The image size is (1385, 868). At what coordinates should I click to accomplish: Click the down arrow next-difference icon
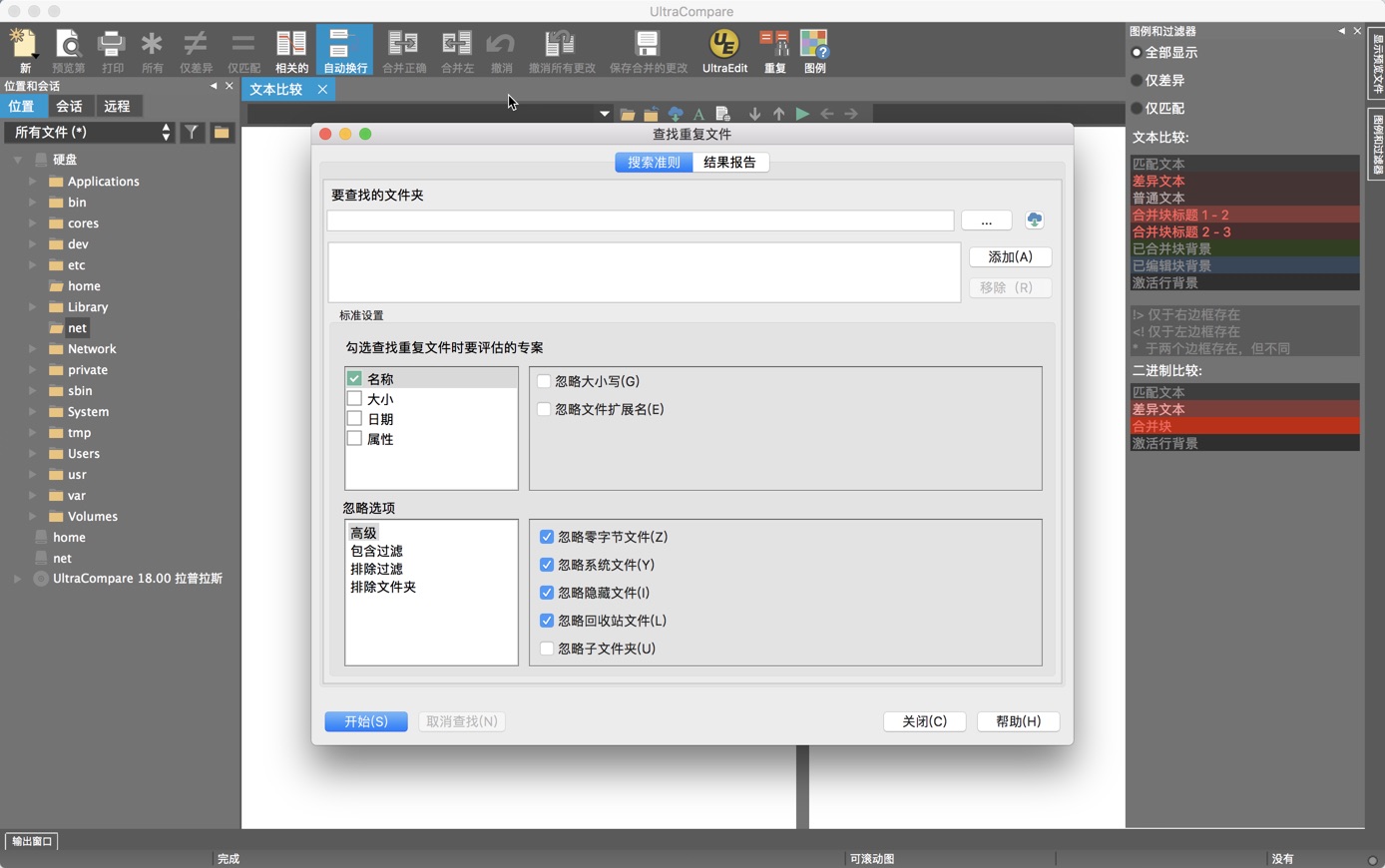754,114
